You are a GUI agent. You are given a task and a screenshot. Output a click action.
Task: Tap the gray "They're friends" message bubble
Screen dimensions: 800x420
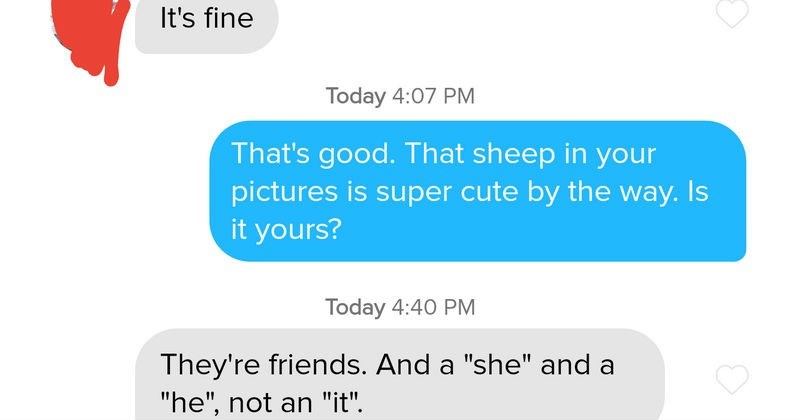[398, 375]
